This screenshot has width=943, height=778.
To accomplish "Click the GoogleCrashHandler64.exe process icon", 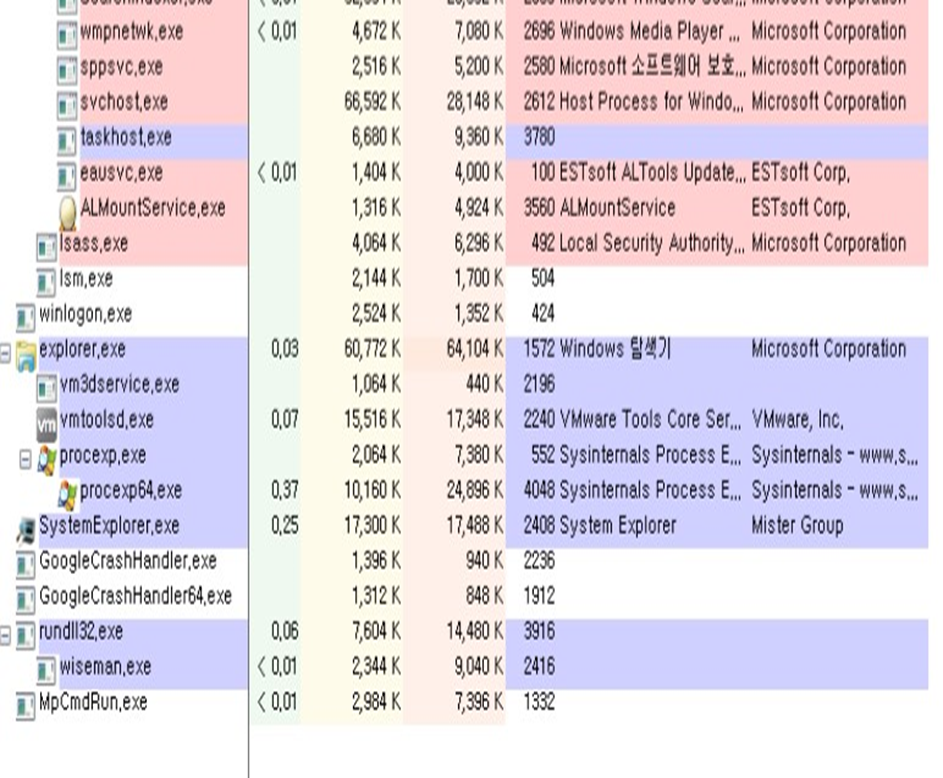I will [25, 601].
